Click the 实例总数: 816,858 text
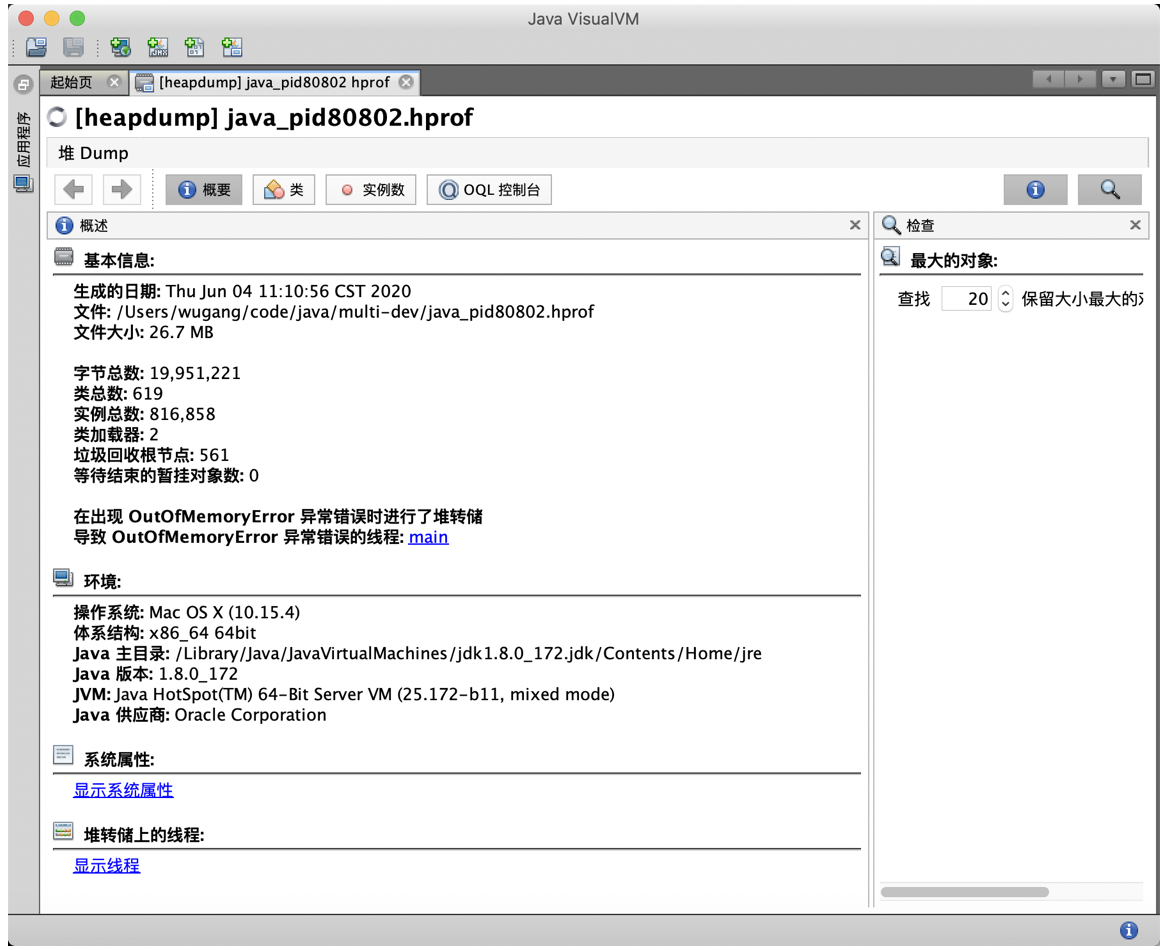The height and width of the screenshot is (950, 1170). pyautogui.click(x=144, y=414)
